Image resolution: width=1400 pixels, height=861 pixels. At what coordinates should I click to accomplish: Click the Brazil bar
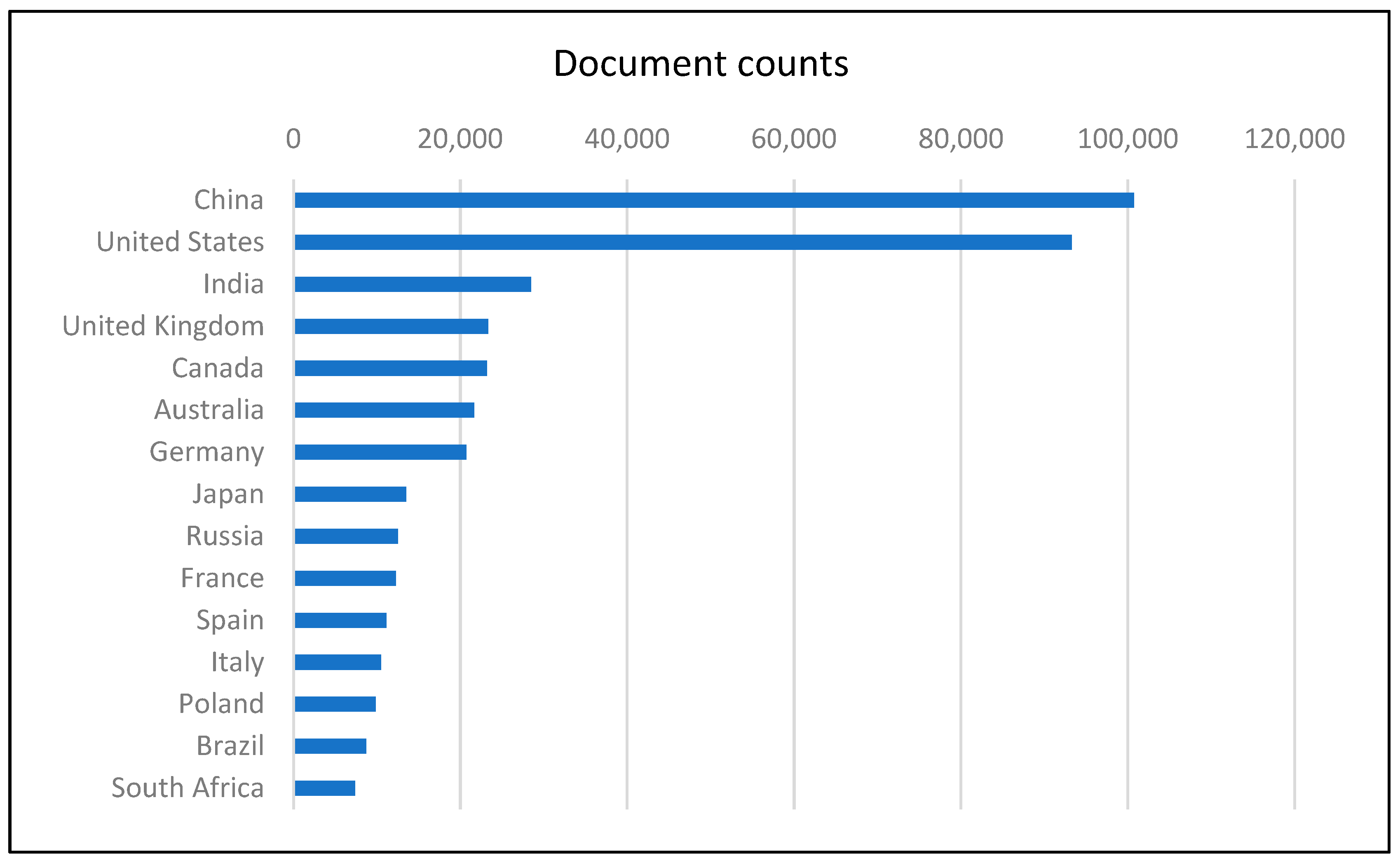pyautogui.click(x=330, y=746)
